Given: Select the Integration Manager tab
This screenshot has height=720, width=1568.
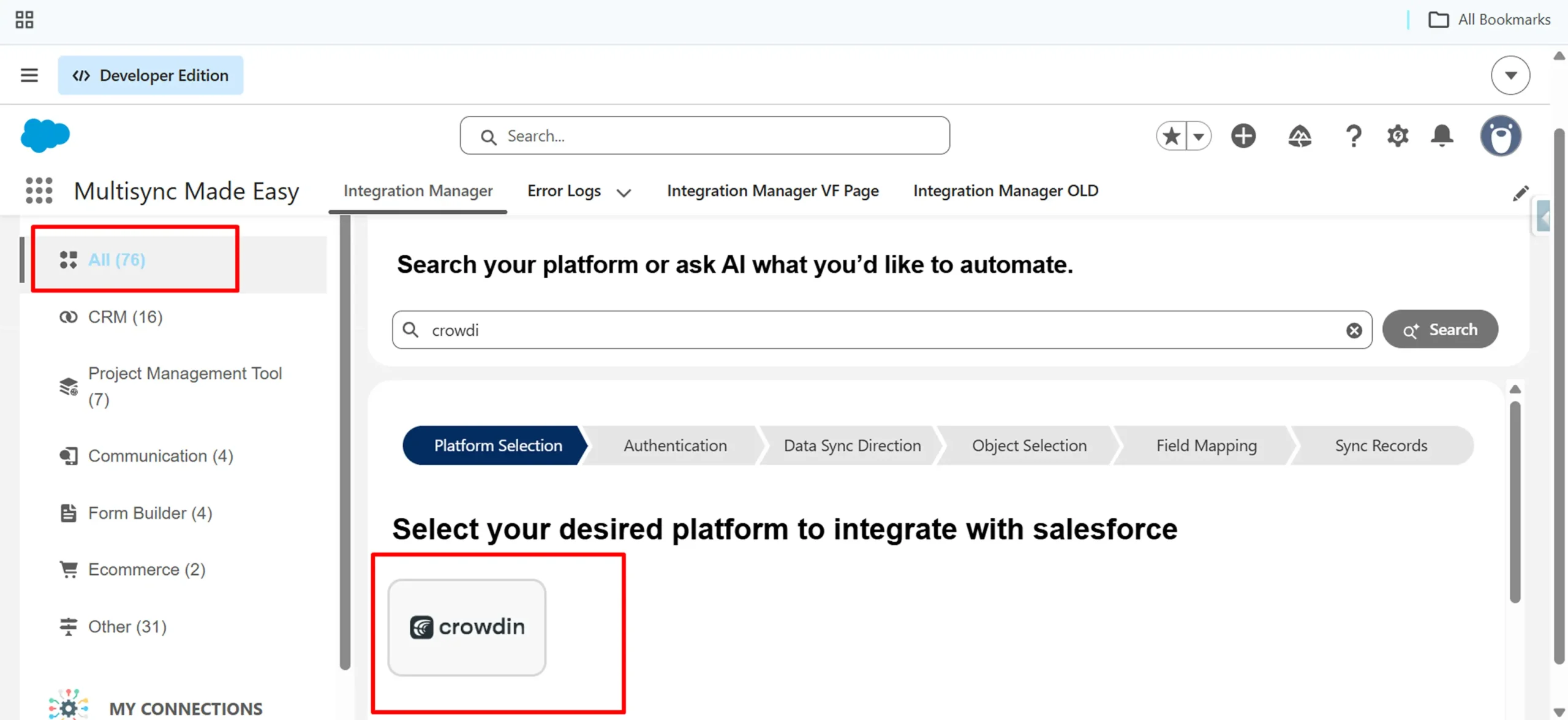Looking at the screenshot, I should coord(418,191).
